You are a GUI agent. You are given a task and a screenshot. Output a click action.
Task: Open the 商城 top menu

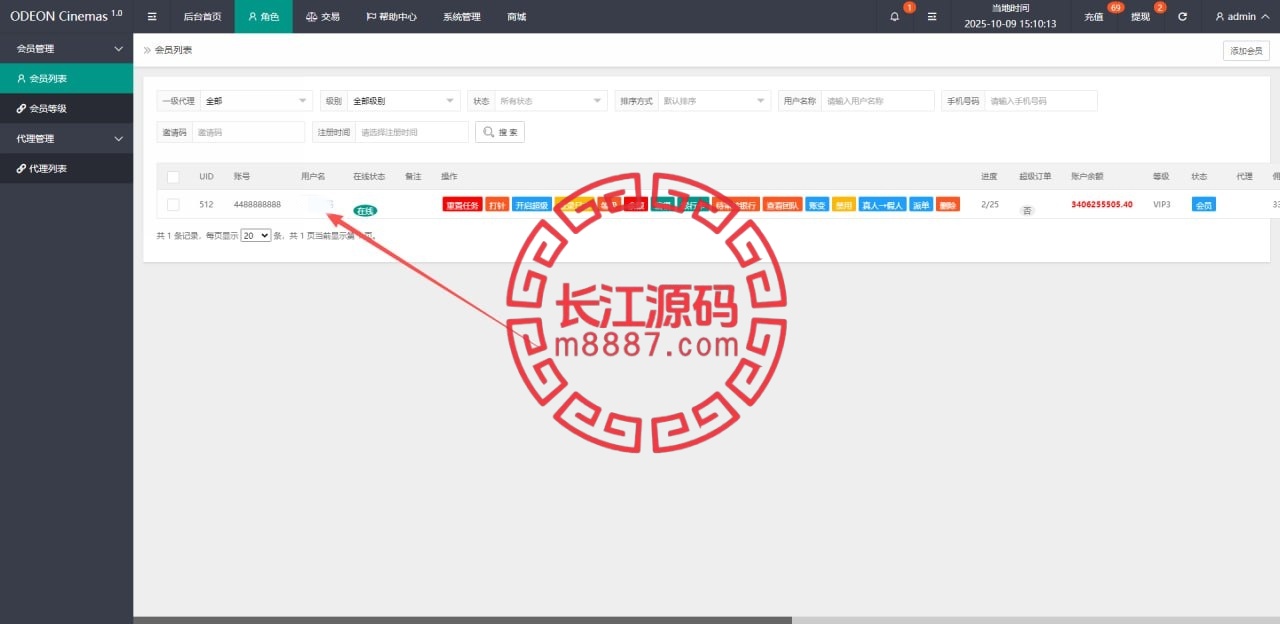point(517,17)
